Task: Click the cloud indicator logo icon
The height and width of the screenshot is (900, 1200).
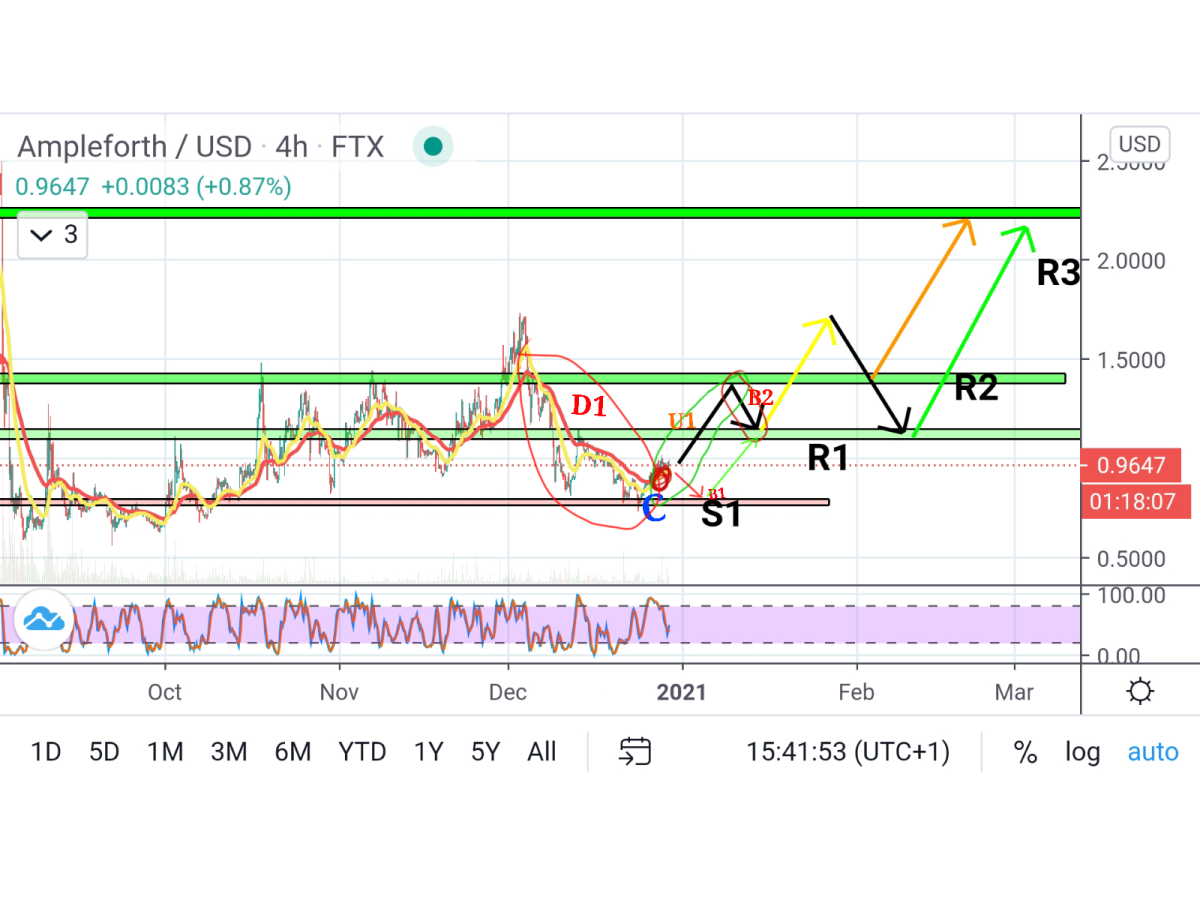Action: (44, 620)
